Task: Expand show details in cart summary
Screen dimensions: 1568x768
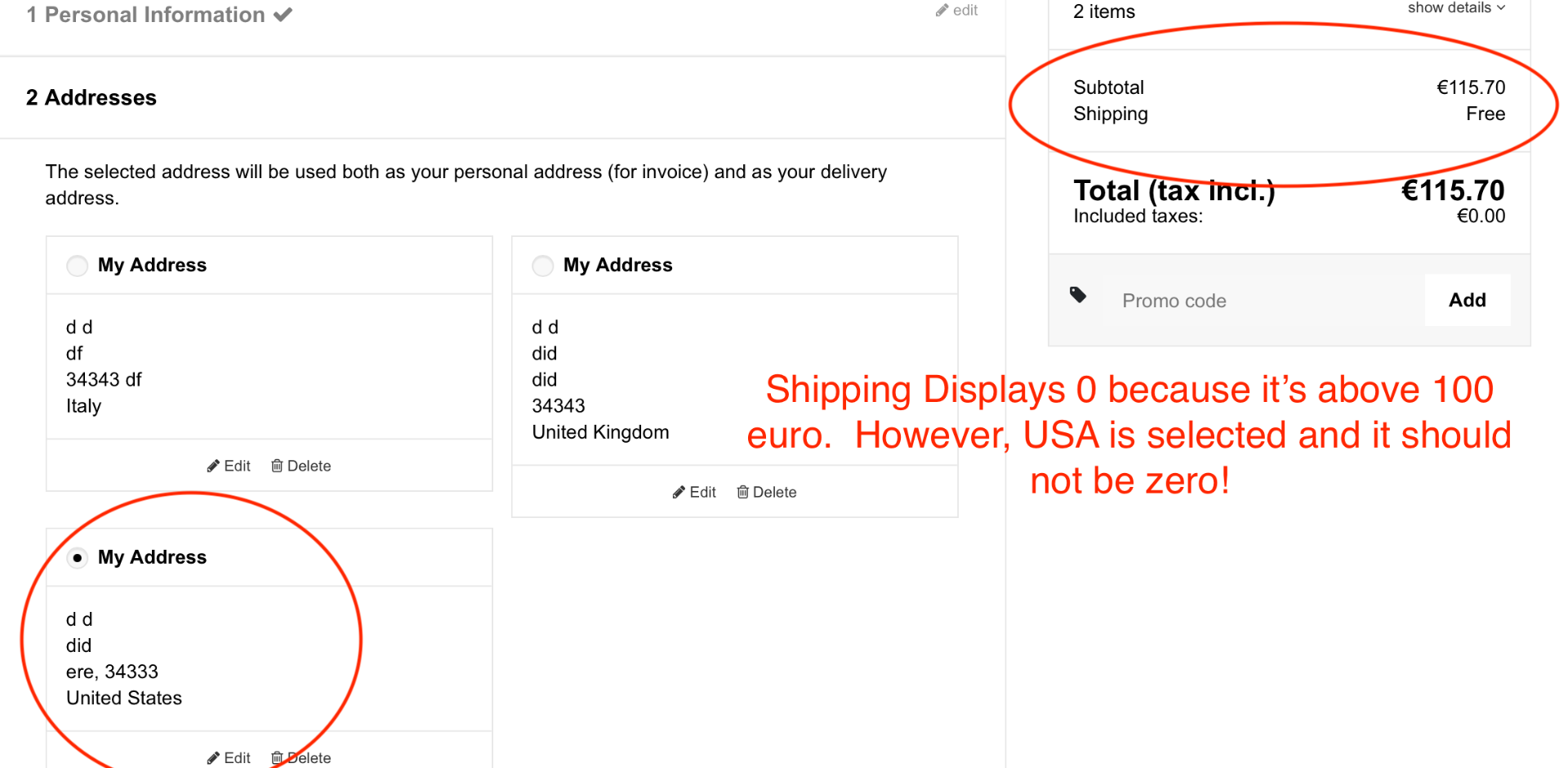Action: (x=1449, y=8)
